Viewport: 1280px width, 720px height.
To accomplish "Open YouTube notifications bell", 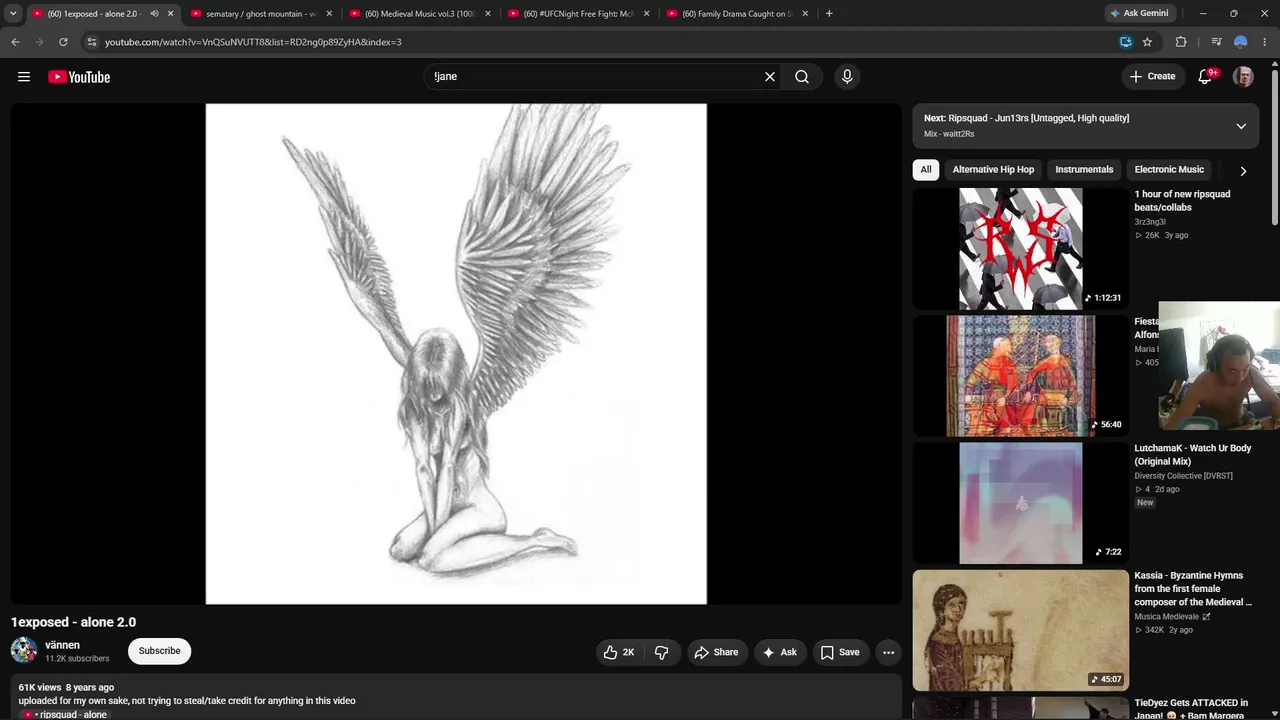I will [x=1206, y=77].
